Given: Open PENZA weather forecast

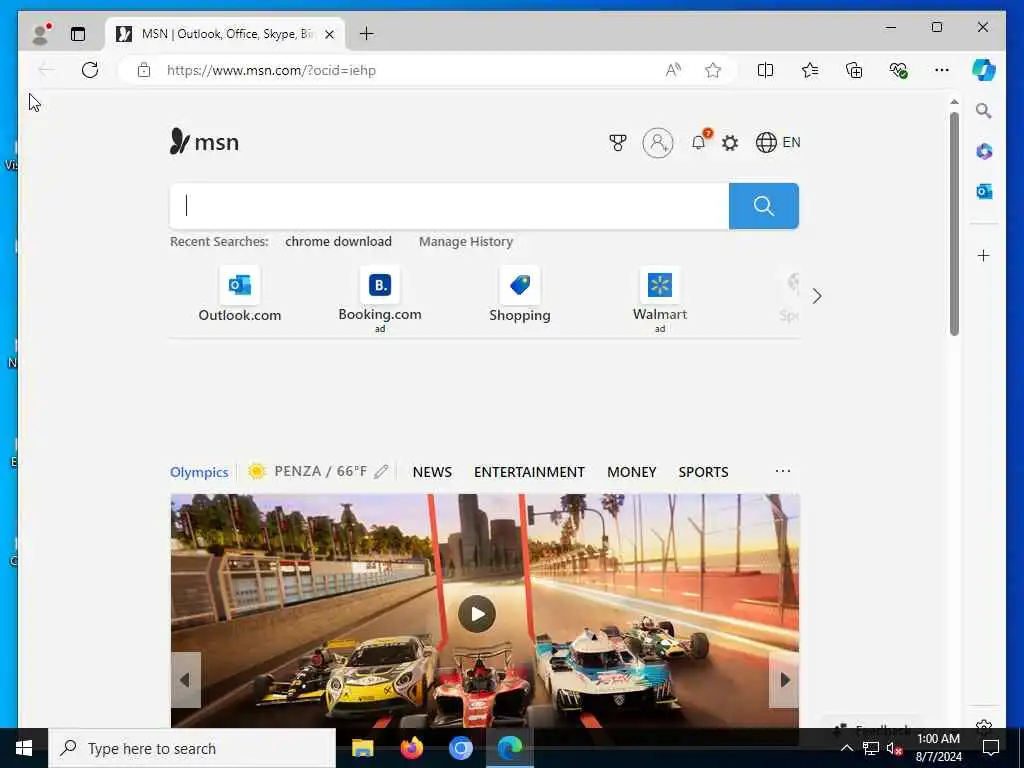Looking at the screenshot, I should [x=308, y=472].
